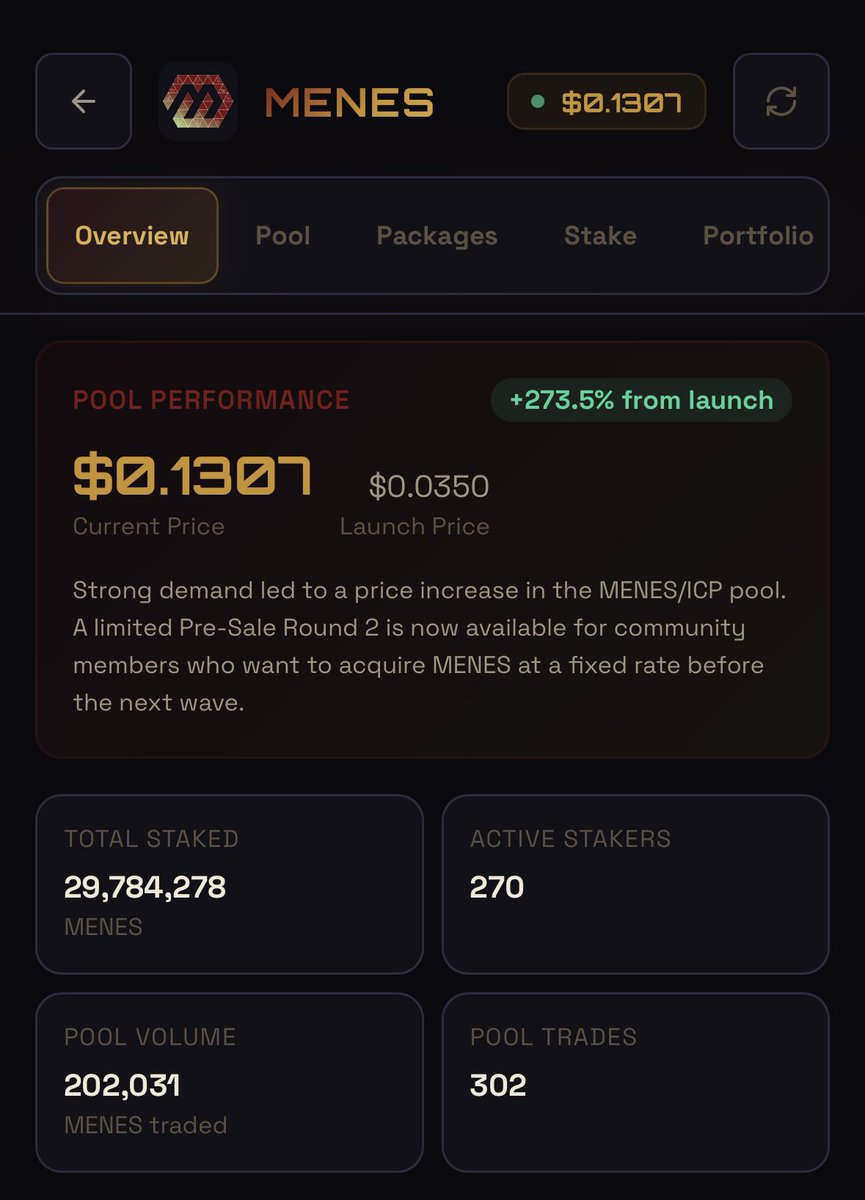Click the +273.5% from launch badge
865x1200 pixels.
[641, 400]
